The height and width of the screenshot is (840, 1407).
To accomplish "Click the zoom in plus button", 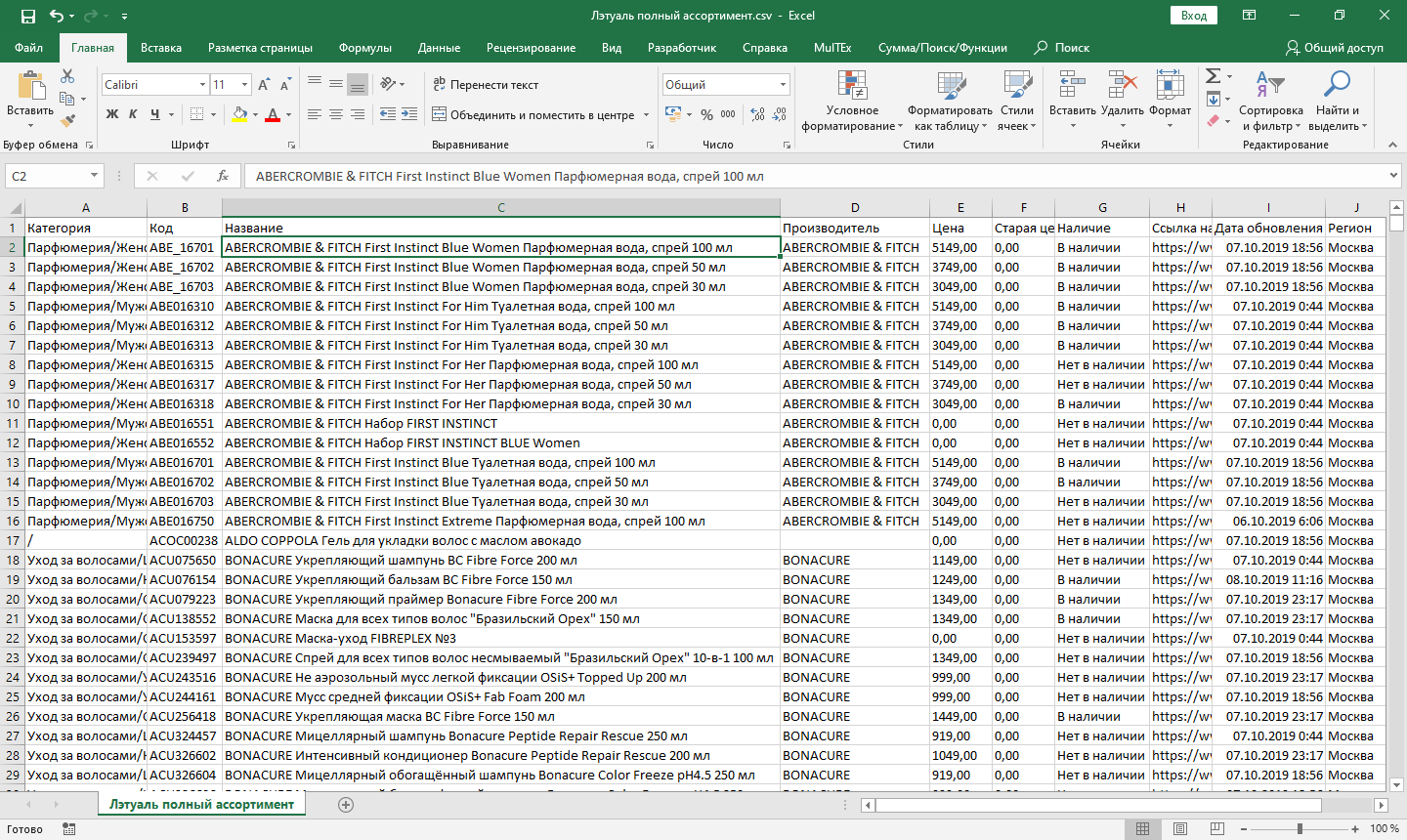I will [x=1355, y=829].
